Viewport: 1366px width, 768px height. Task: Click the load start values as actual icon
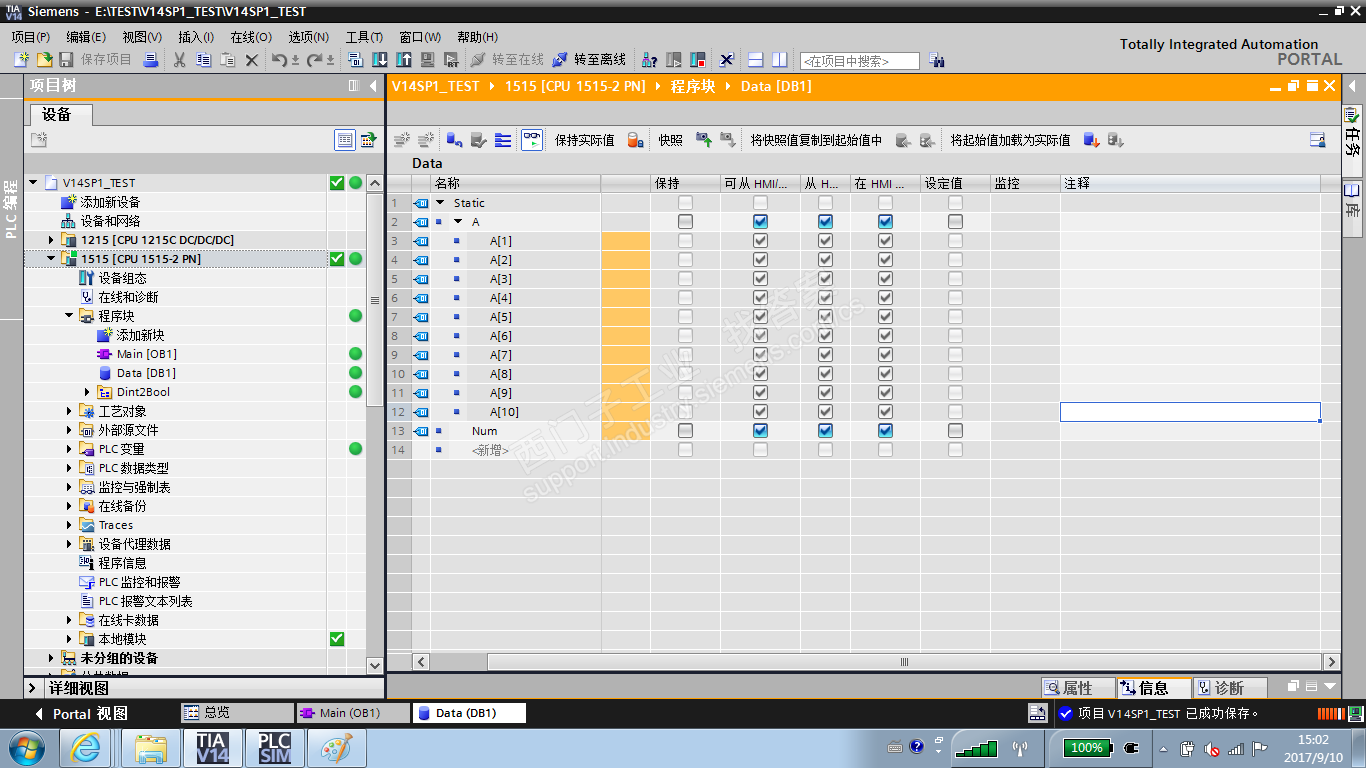[1092, 140]
